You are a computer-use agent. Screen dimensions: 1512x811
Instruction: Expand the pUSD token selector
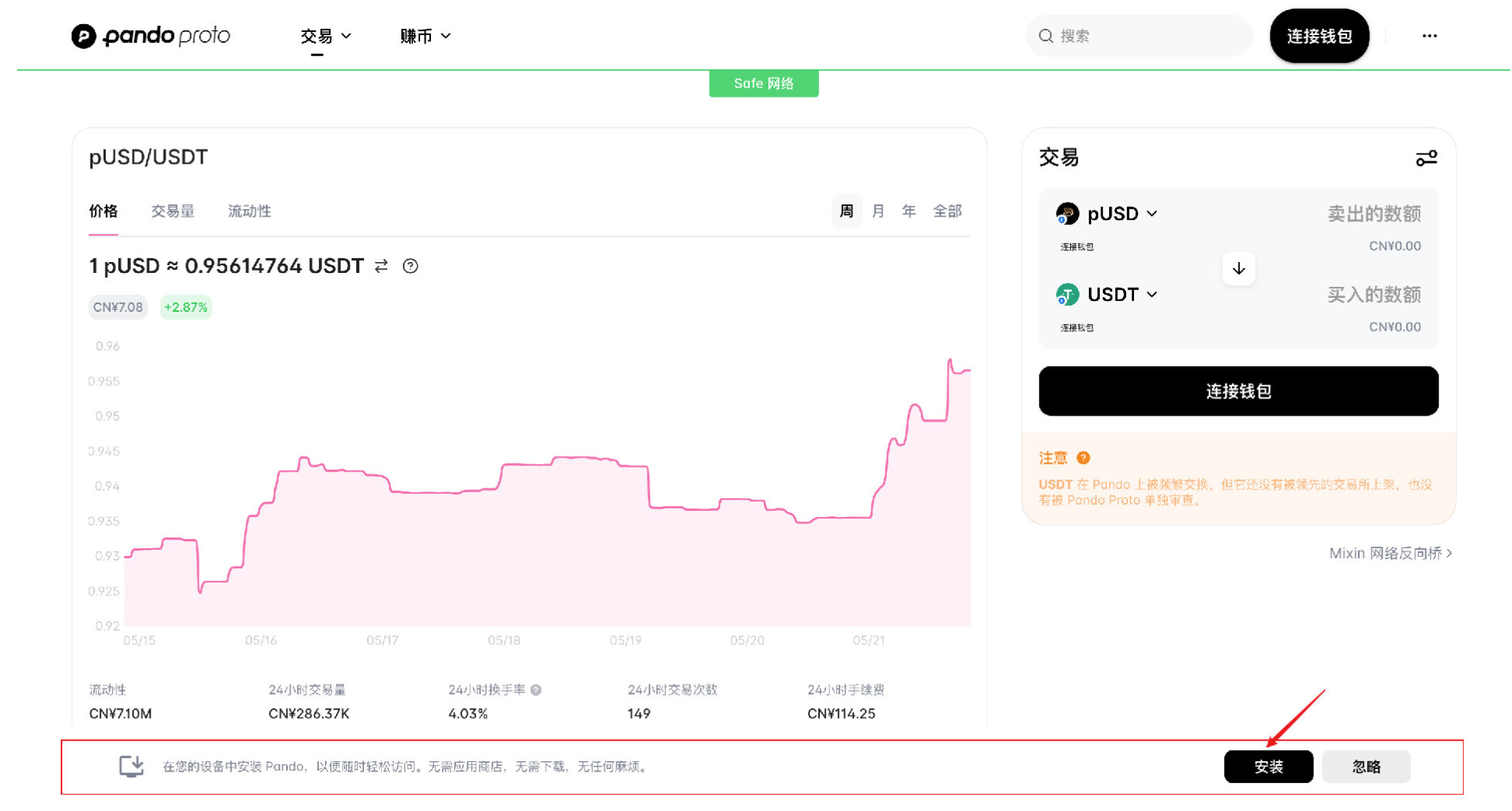1121,214
